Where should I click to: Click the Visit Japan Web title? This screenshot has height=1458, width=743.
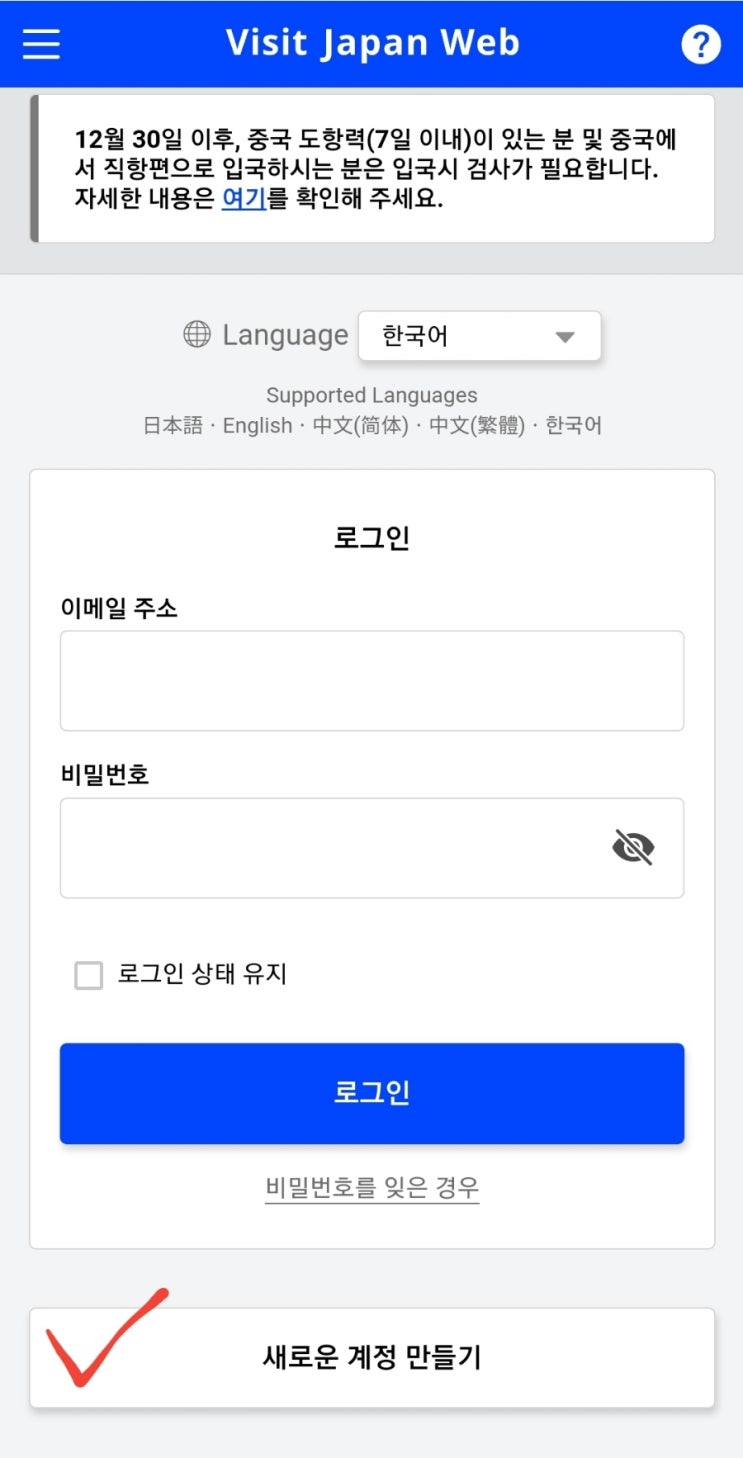(x=372, y=43)
